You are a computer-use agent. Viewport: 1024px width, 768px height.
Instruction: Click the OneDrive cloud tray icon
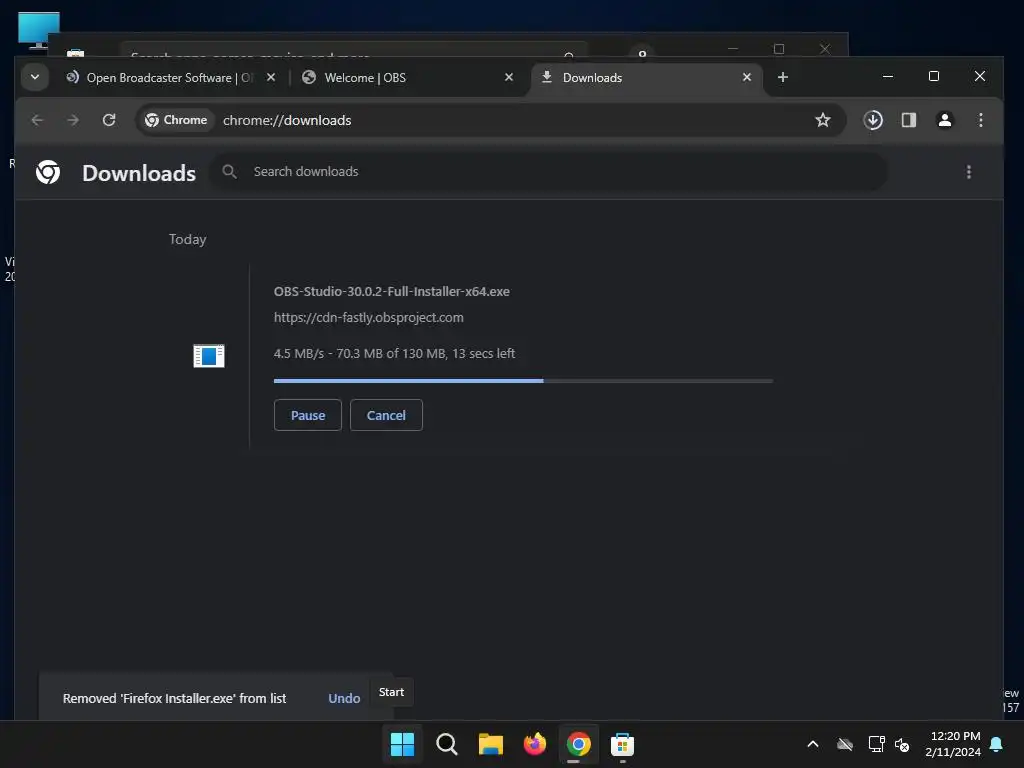point(845,744)
